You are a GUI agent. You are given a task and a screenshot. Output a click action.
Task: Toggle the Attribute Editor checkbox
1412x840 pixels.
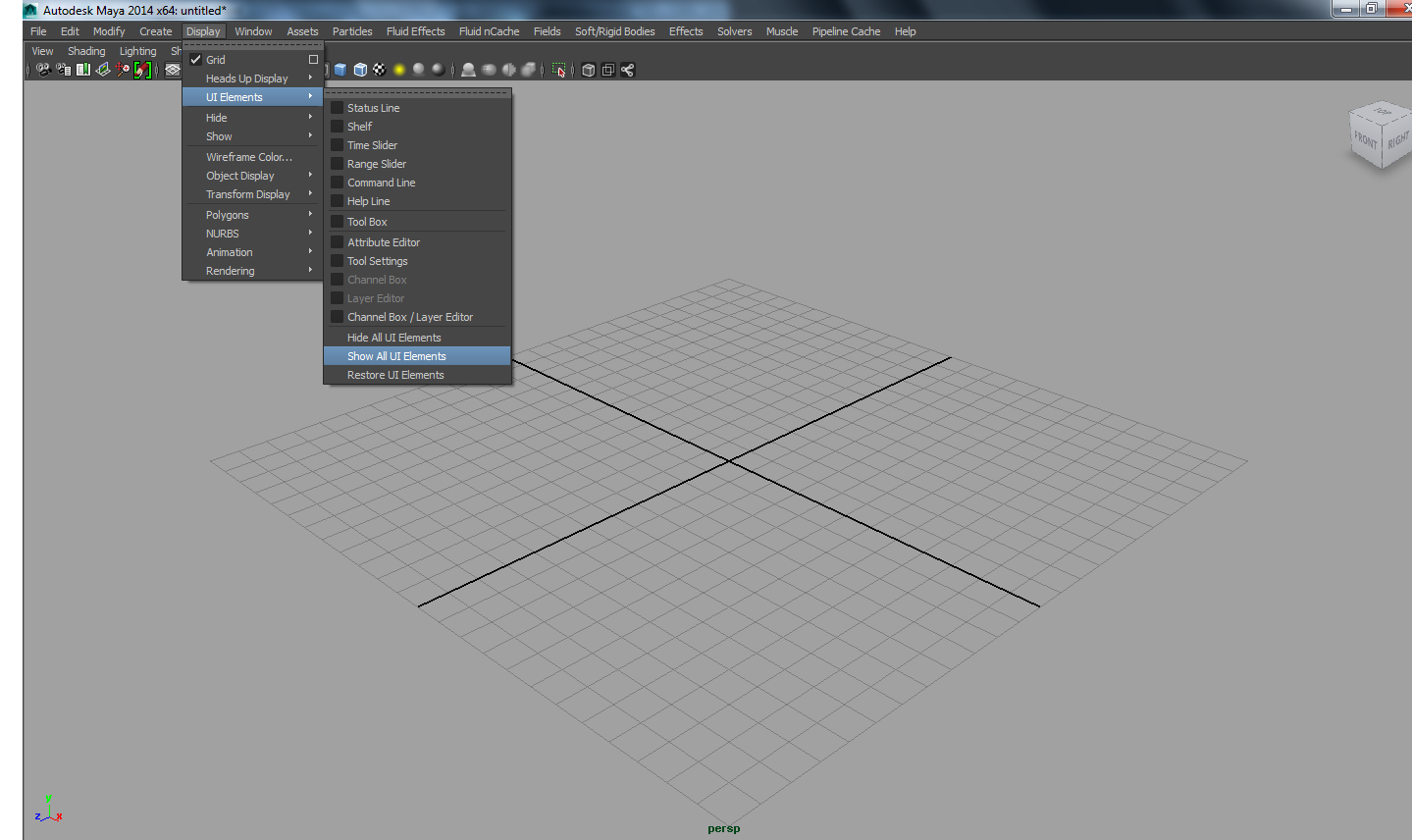point(383,242)
